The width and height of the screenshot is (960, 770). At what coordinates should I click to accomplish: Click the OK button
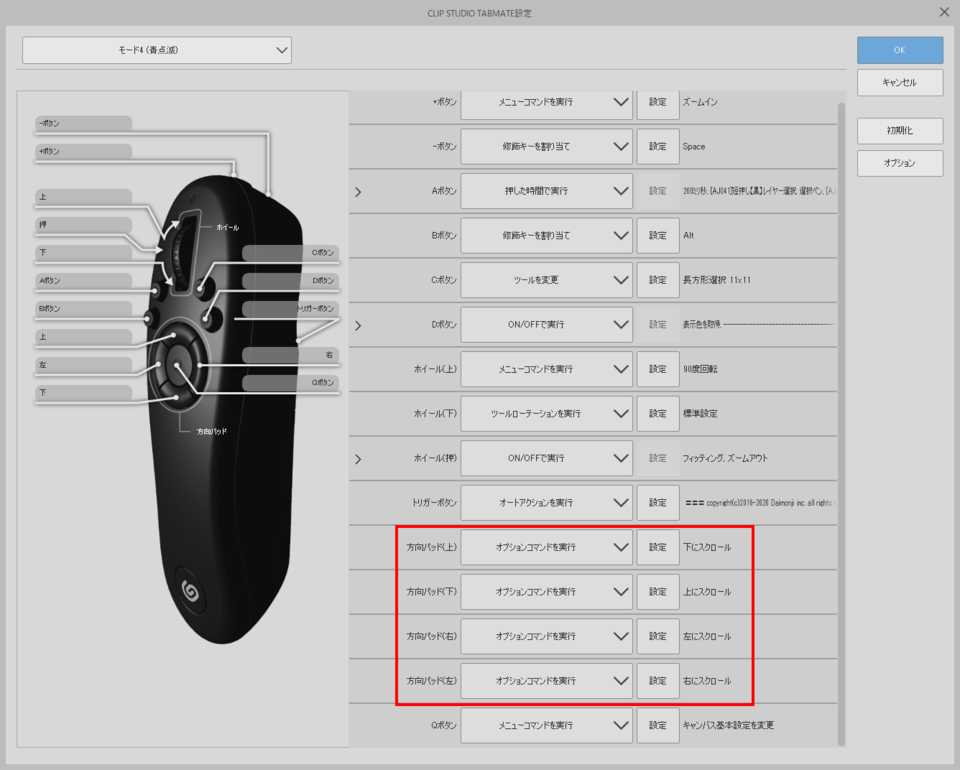point(899,50)
